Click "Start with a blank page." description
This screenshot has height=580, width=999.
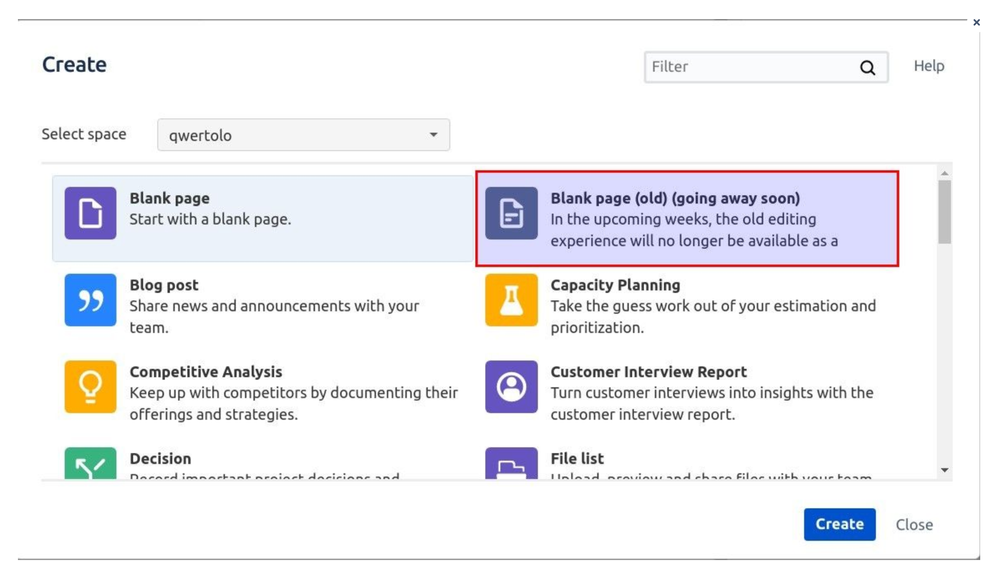click(x=210, y=219)
